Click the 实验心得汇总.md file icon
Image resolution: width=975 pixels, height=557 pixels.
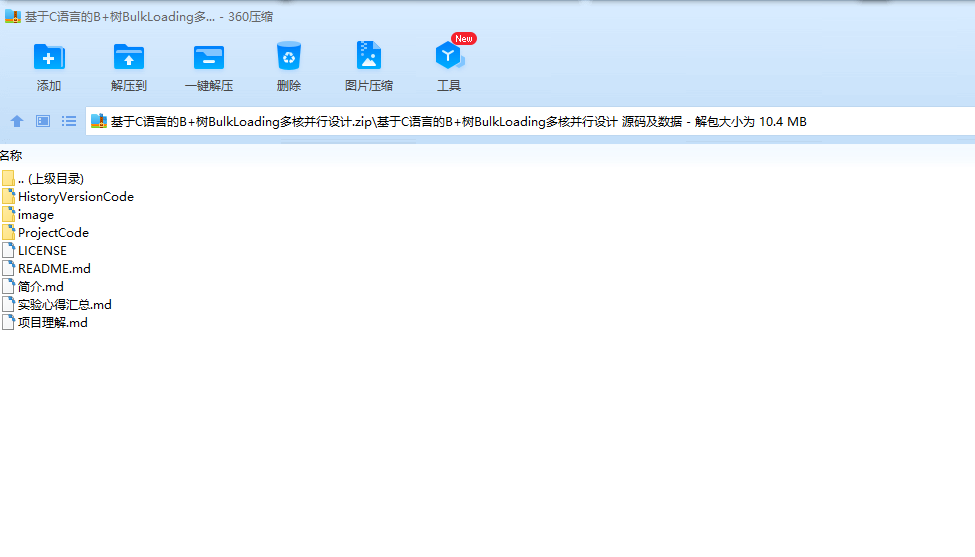pyautogui.click(x=8, y=305)
